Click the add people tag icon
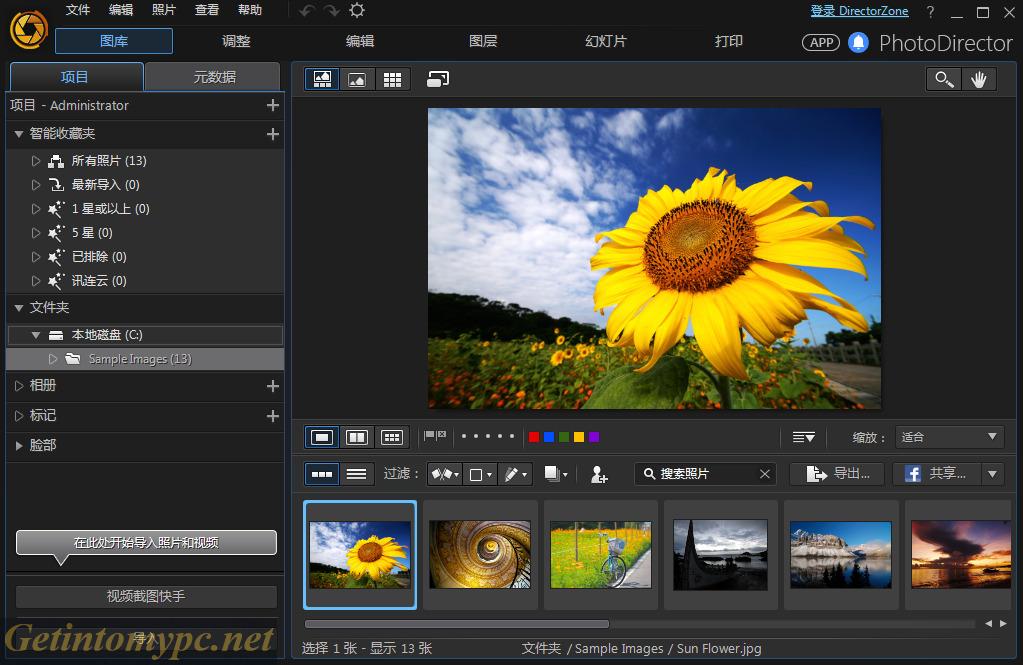This screenshot has height=665, width=1023. [598, 474]
